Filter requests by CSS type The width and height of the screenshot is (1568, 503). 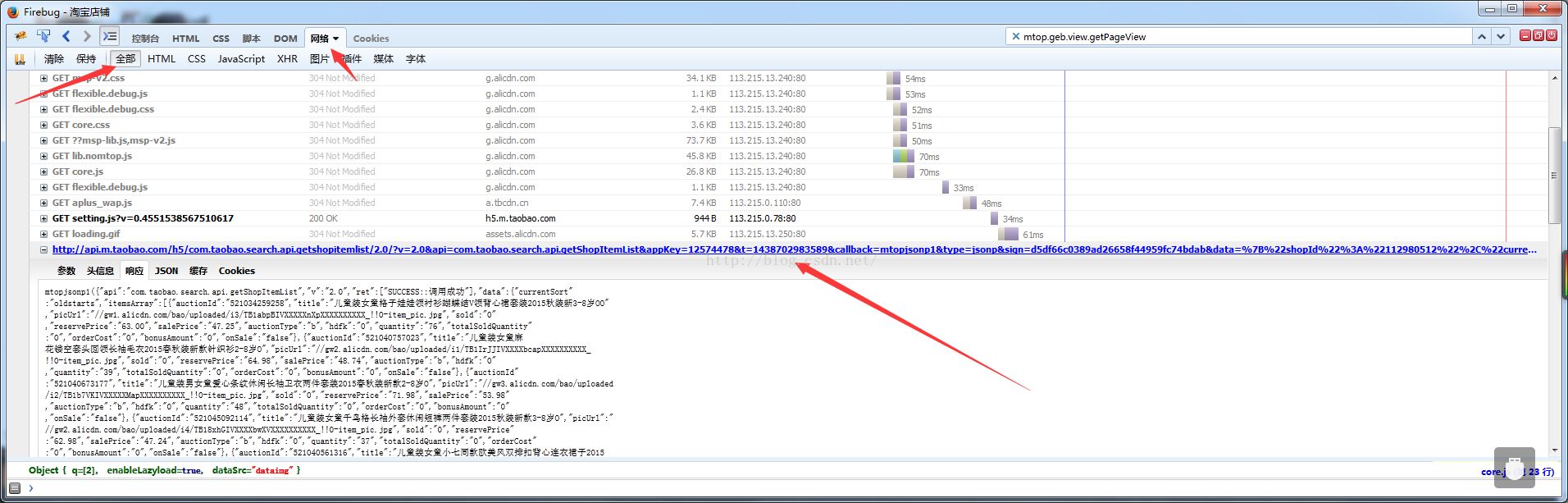coord(197,59)
